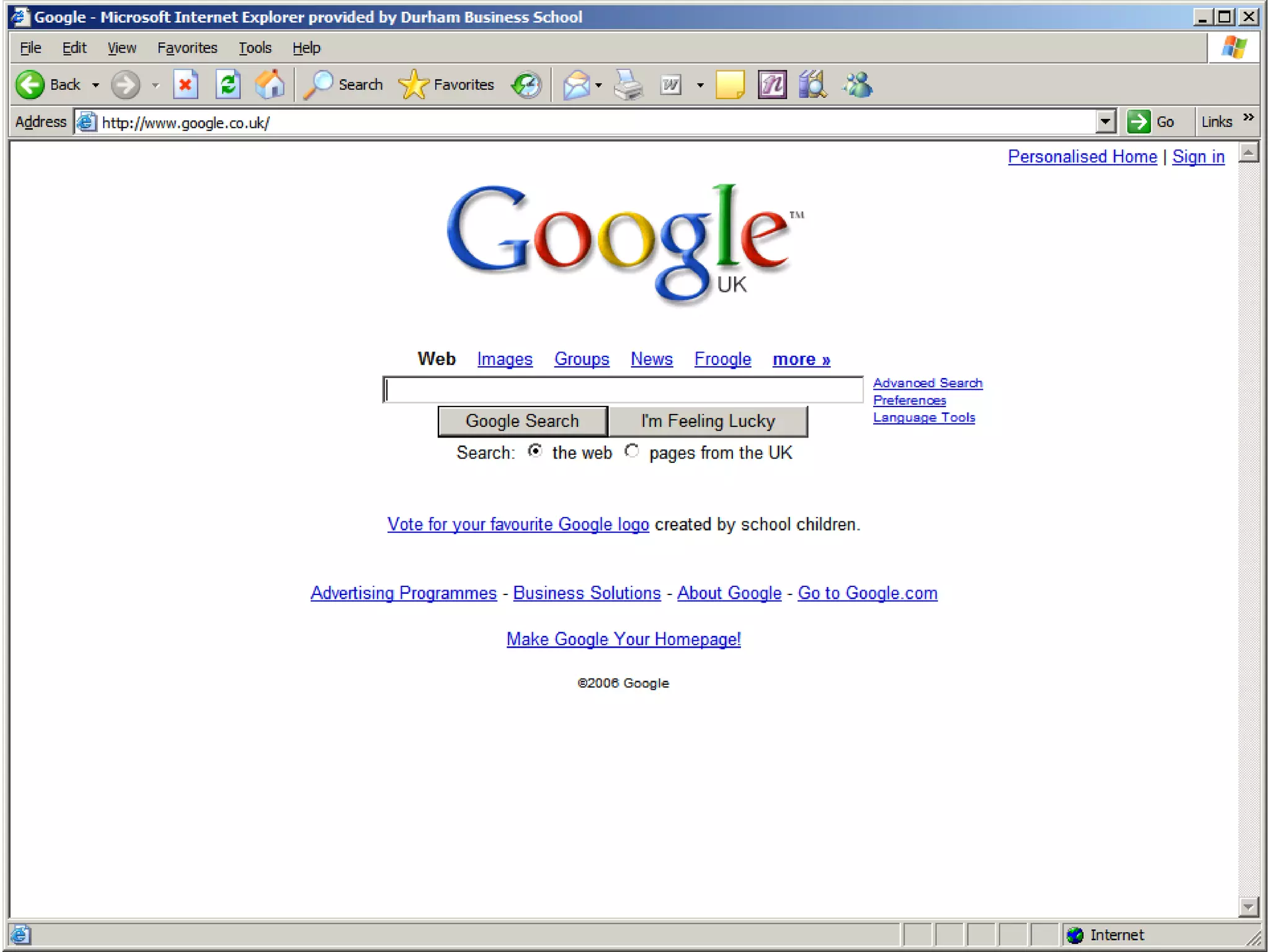The image size is (1270, 952).
Task: Click the Messenger people icon
Action: pyautogui.click(x=858, y=85)
